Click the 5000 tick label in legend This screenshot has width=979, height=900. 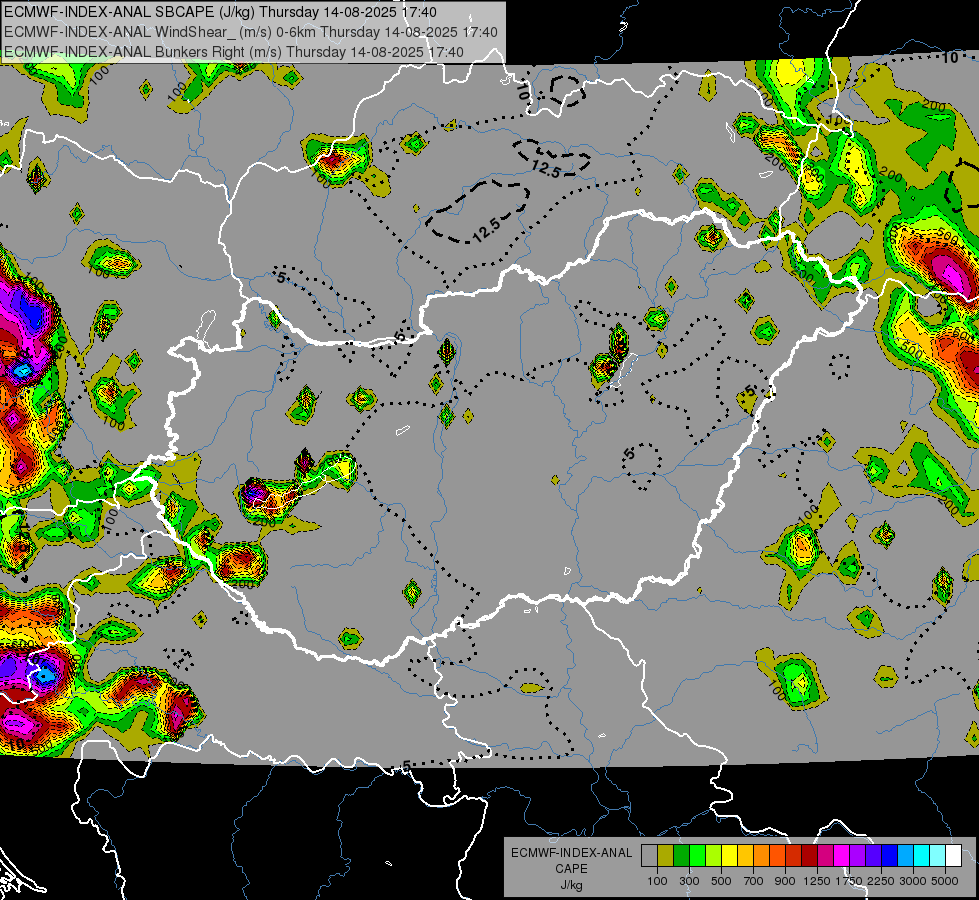coord(945,881)
